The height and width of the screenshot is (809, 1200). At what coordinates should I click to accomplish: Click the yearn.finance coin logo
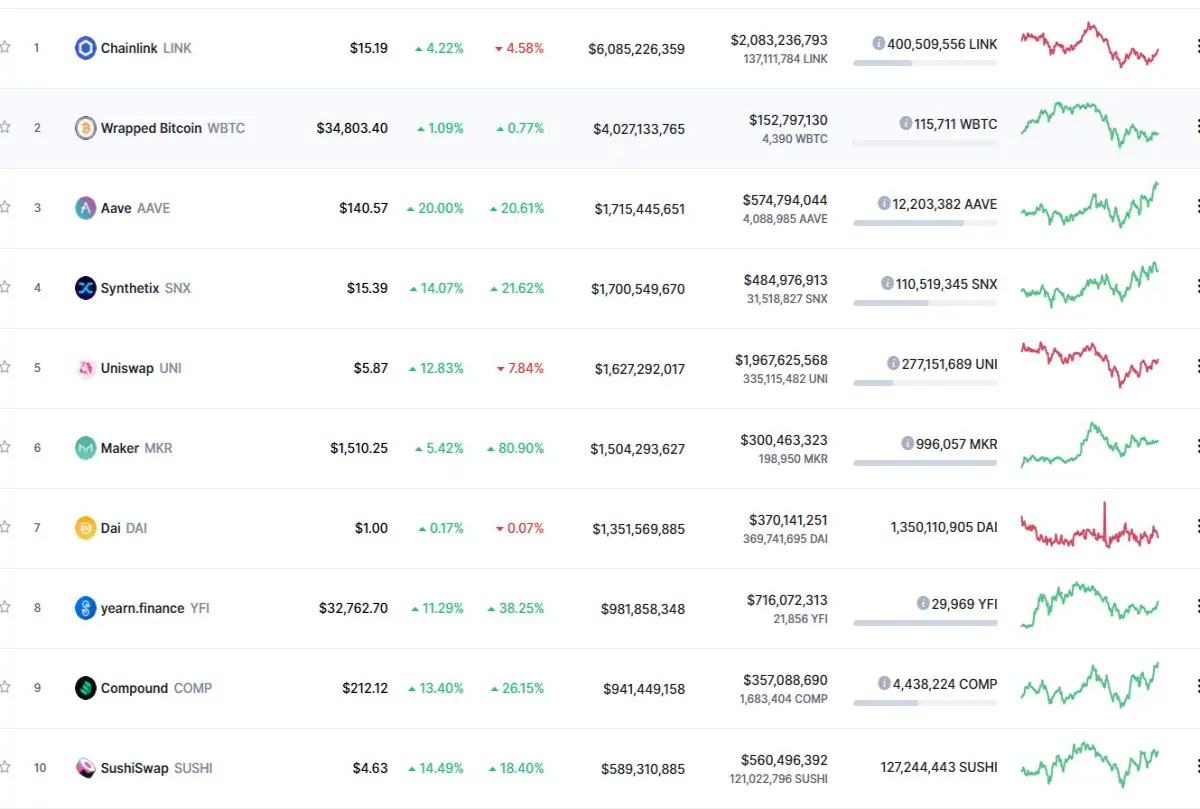(85, 608)
